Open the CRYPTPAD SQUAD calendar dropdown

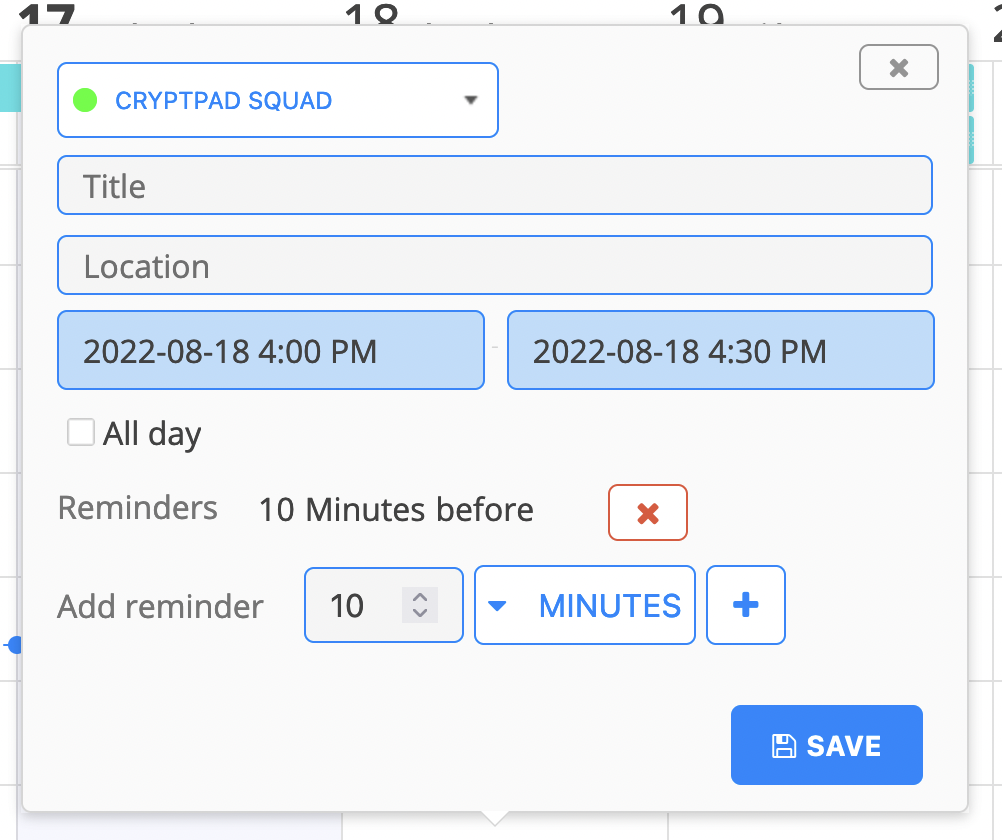click(277, 100)
